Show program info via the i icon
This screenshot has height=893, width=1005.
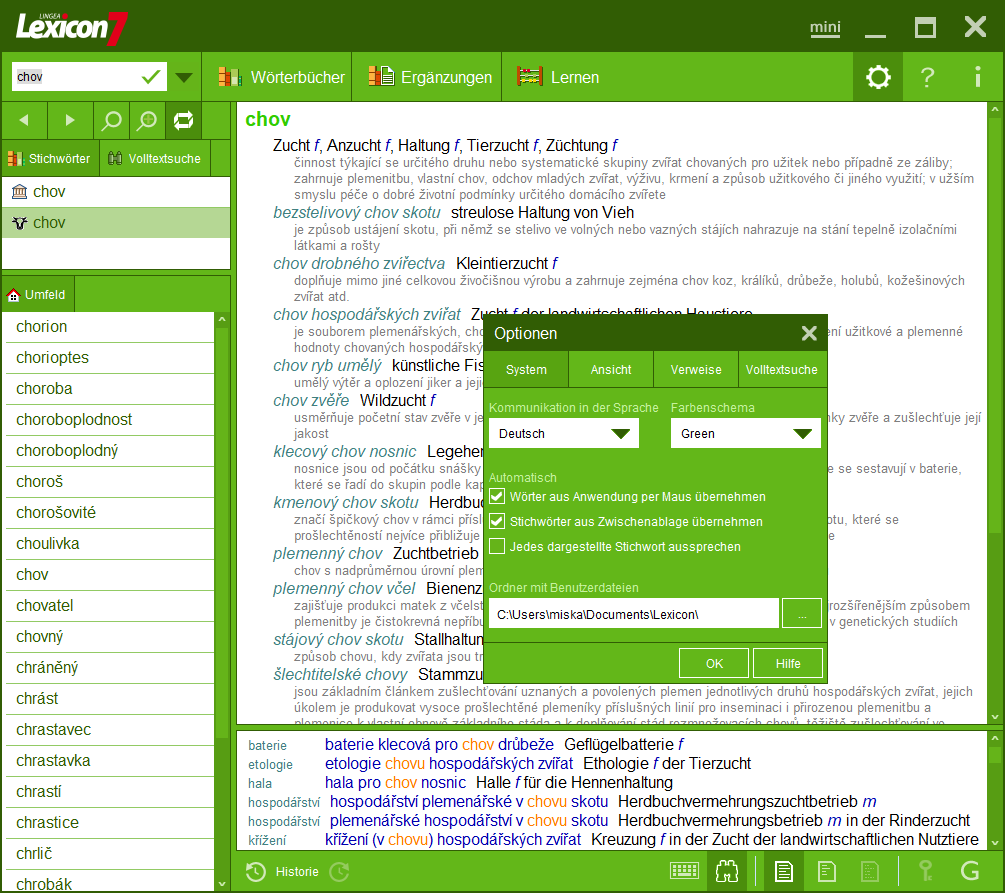click(x=977, y=77)
